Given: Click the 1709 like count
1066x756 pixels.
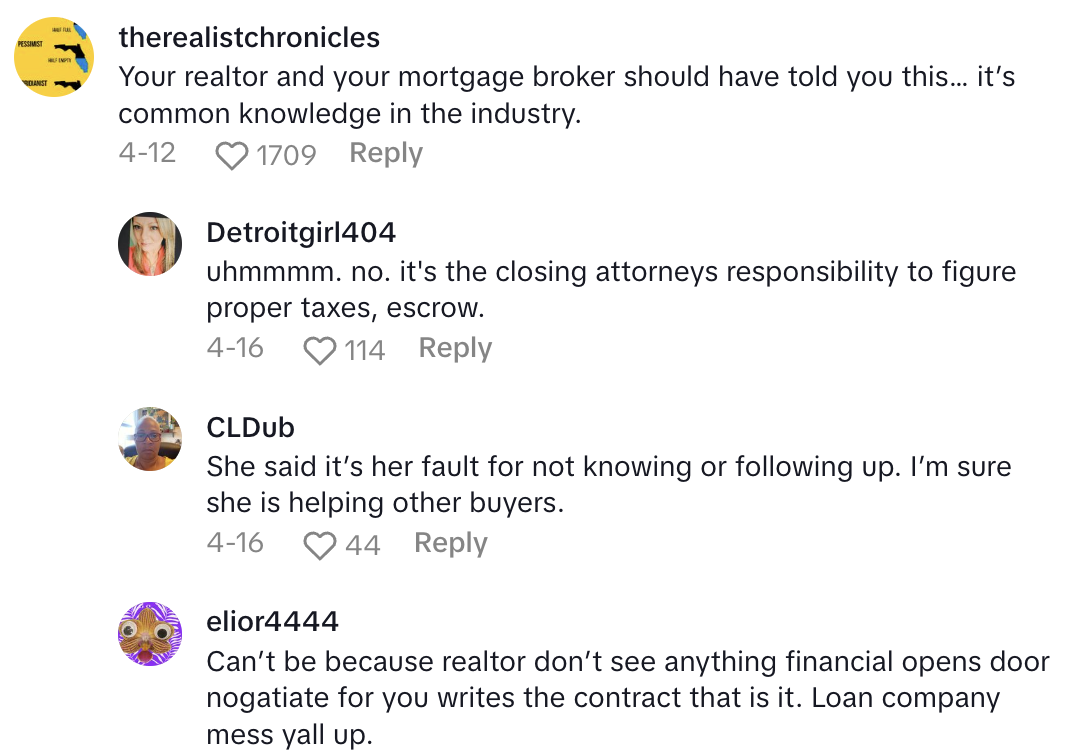Looking at the screenshot, I should tap(286, 152).
